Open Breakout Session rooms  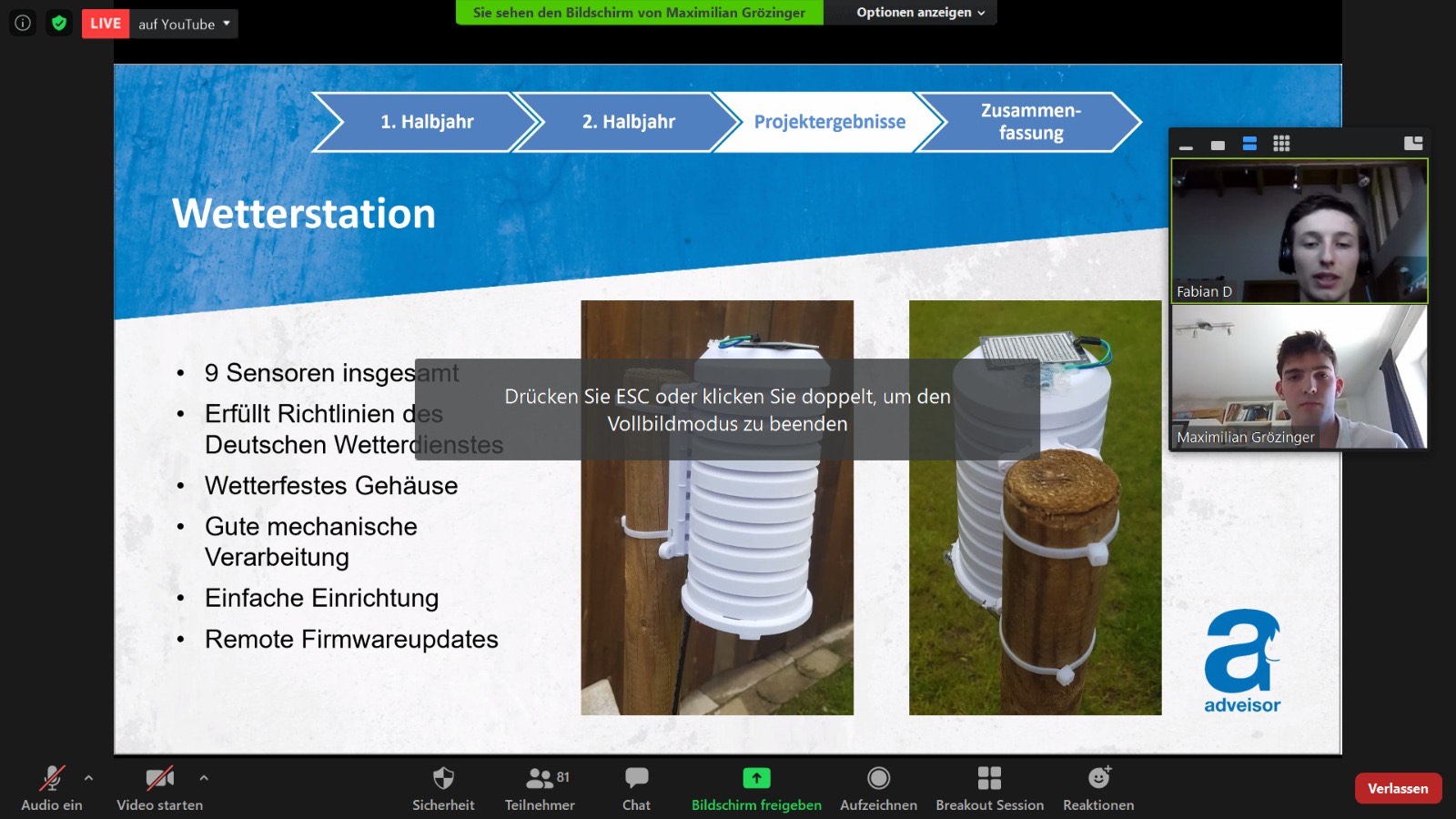pyautogui.click(x=989, y=787)
